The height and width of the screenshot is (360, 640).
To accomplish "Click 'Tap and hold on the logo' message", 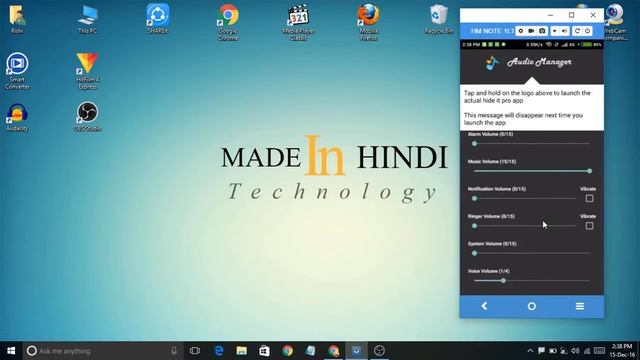I will tap(527, 97).
